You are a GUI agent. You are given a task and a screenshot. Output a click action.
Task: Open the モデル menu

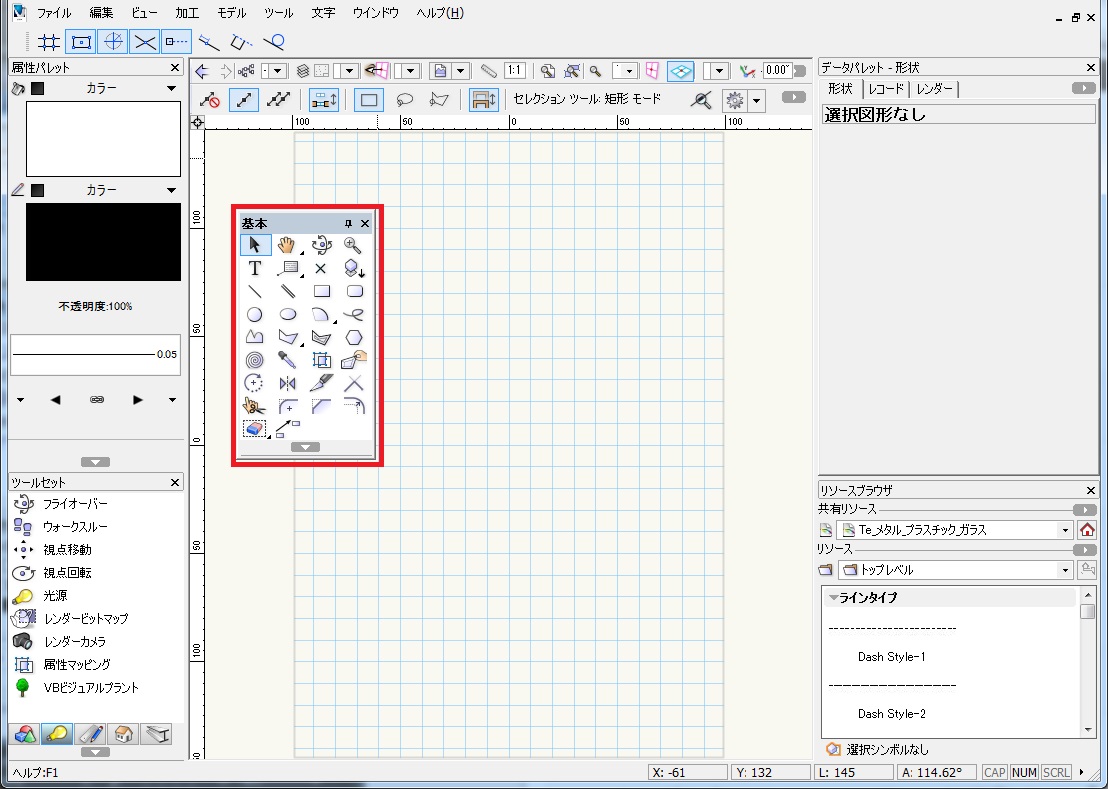[232, 13]
